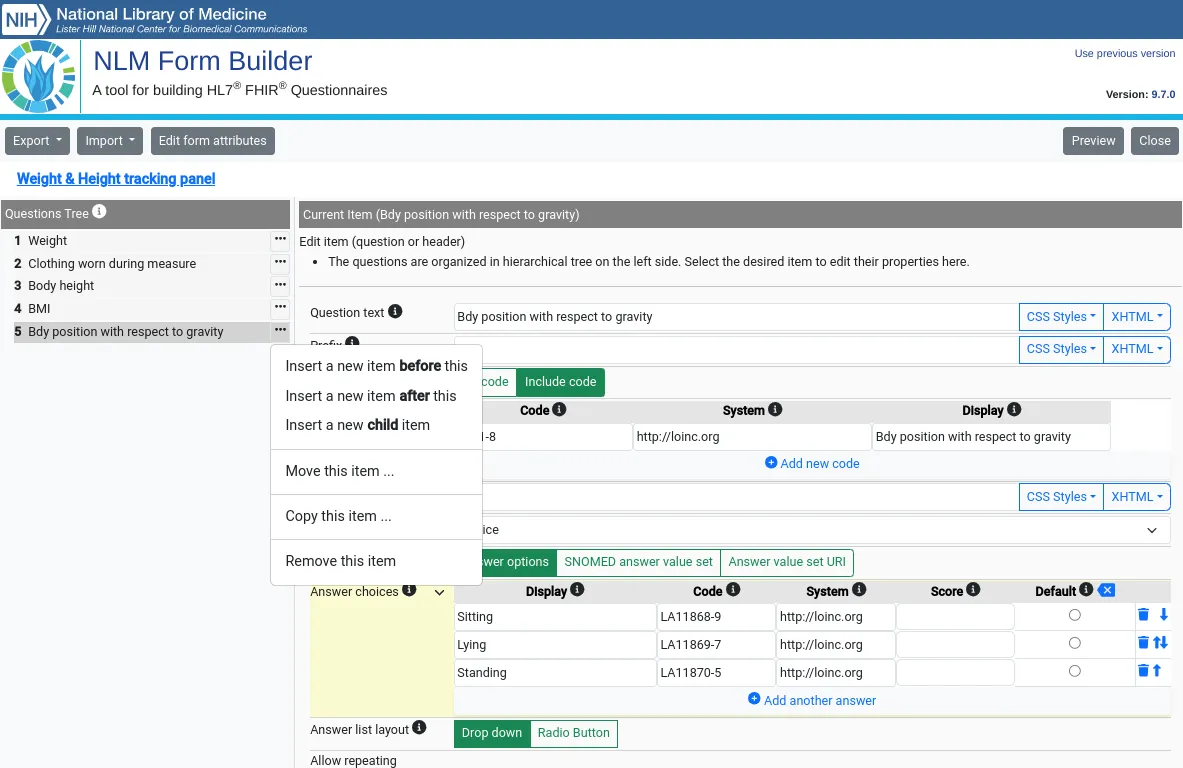This screenshot has width=1183, height=768.
Task: Set Sitting as the default answer
Action: point(1074,616)
